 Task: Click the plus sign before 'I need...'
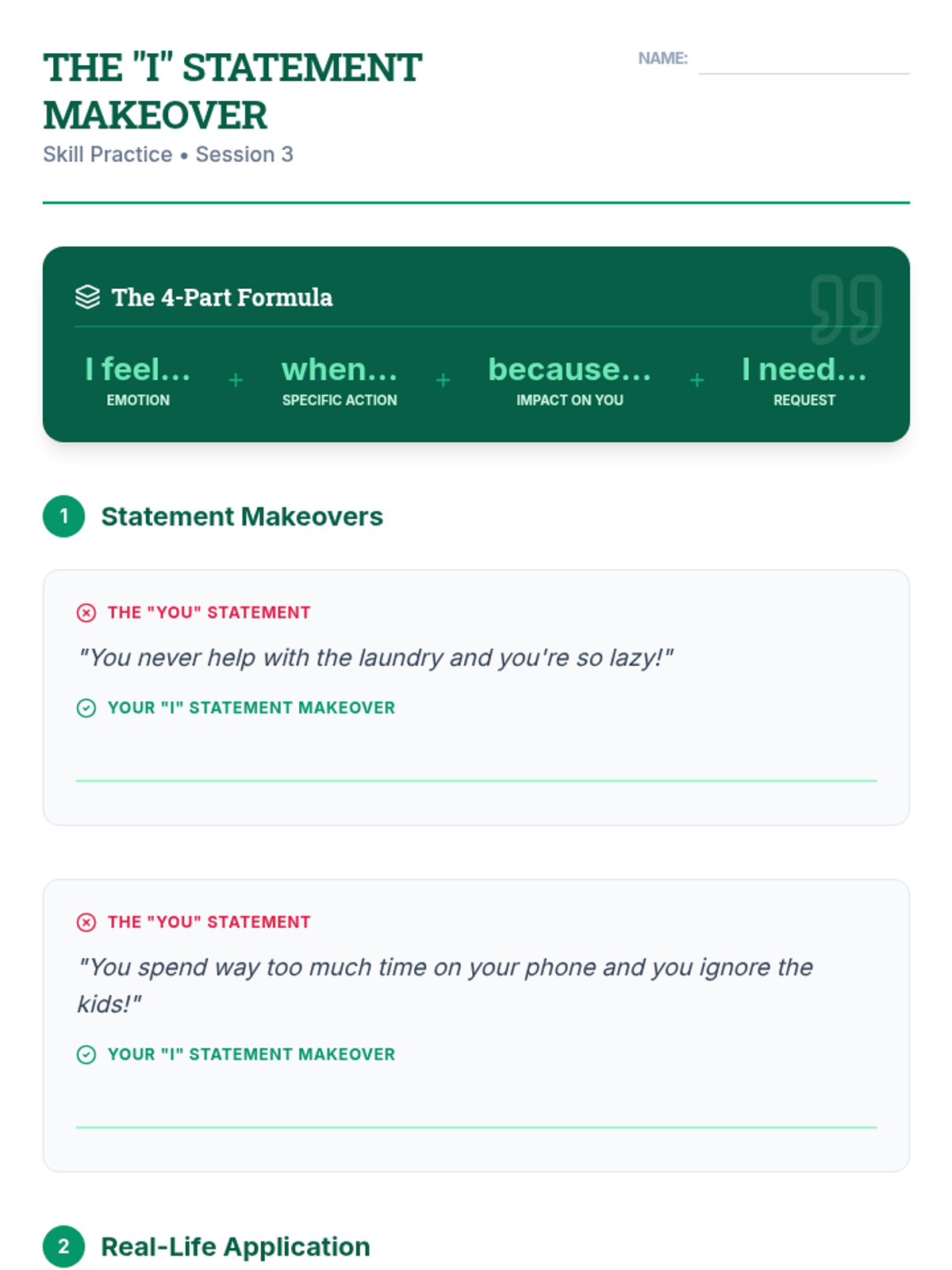pos(697,380)
